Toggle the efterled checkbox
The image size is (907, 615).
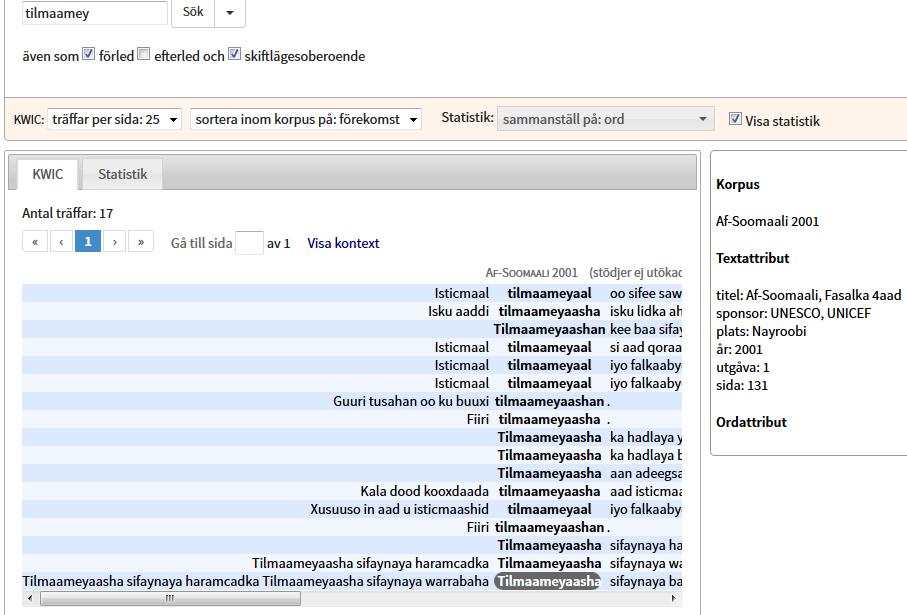coord(143,54)
